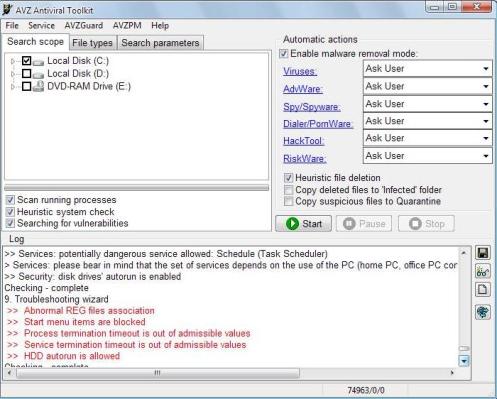Click the 74963/0/0 status bar counter
Viewport: 497px width, 399px height.
coord(366,390)
